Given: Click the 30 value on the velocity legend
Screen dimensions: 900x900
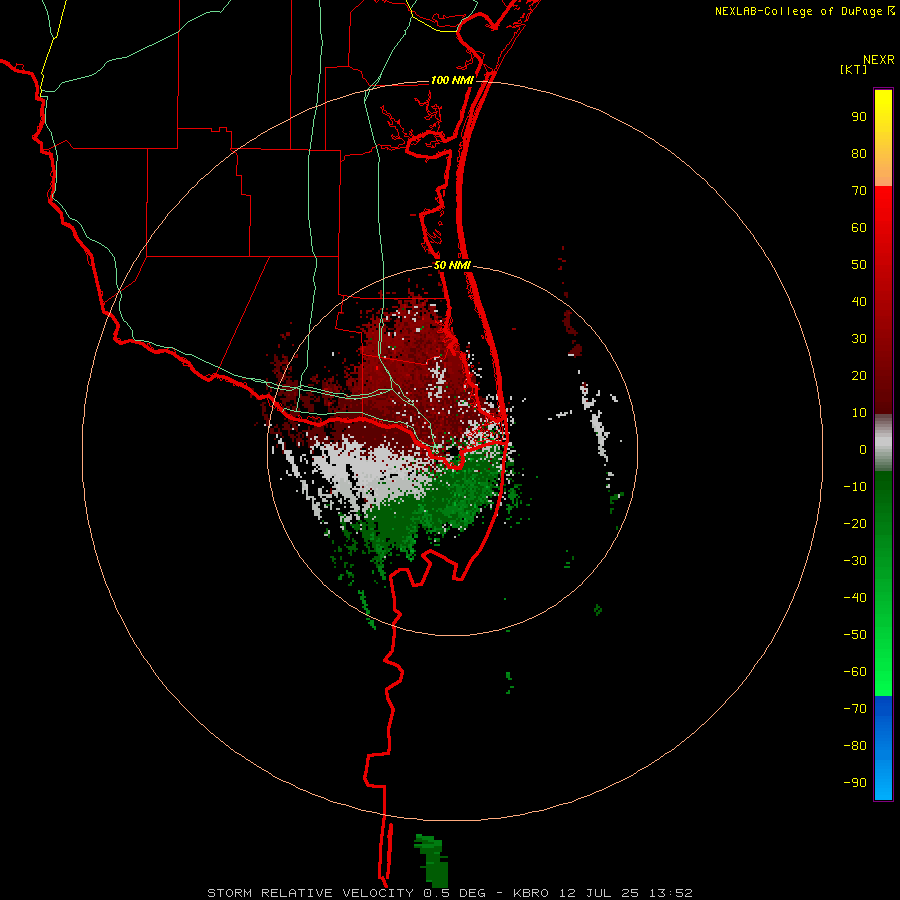Looking at the screenshot, I should point(859,339).
